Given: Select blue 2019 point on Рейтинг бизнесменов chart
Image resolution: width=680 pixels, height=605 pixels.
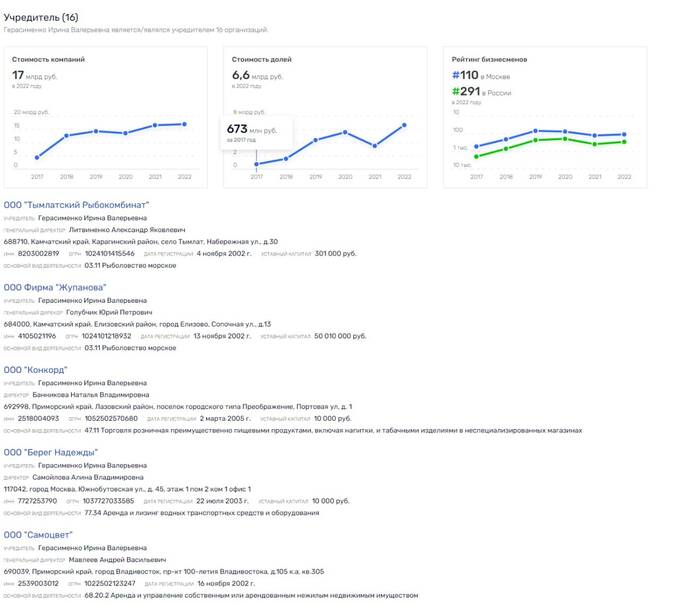Looking at the screenshot, I should pyautogui.click(x=536, y=131).
